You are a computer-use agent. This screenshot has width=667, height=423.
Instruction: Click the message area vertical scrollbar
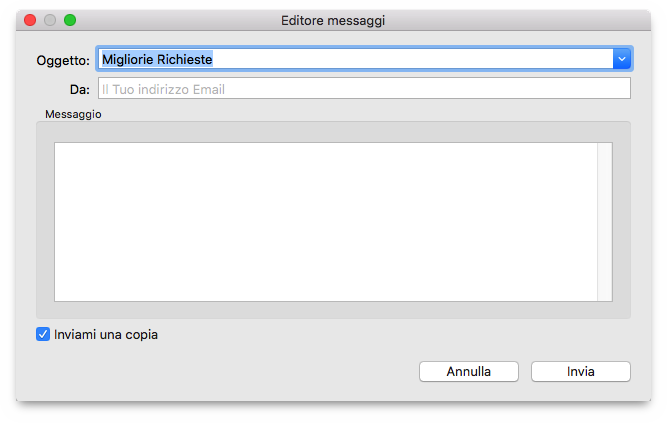point(604,221)
